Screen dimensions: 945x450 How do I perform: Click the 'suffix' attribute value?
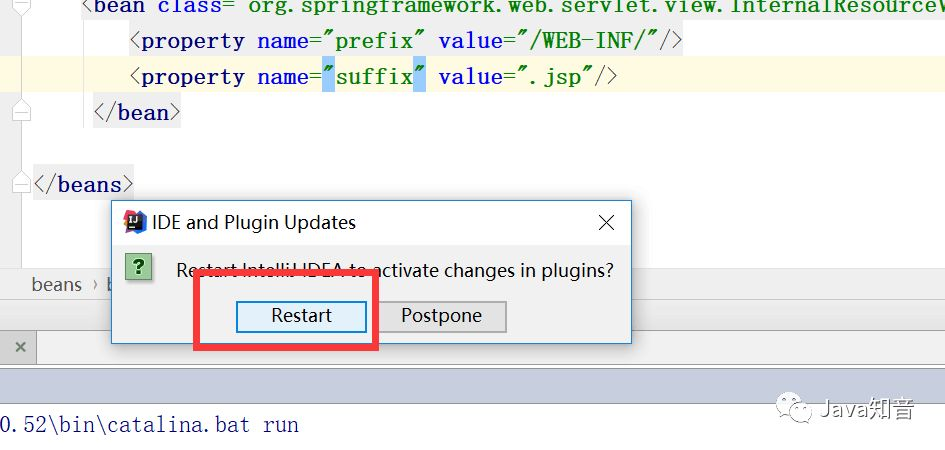click(374, 77)
